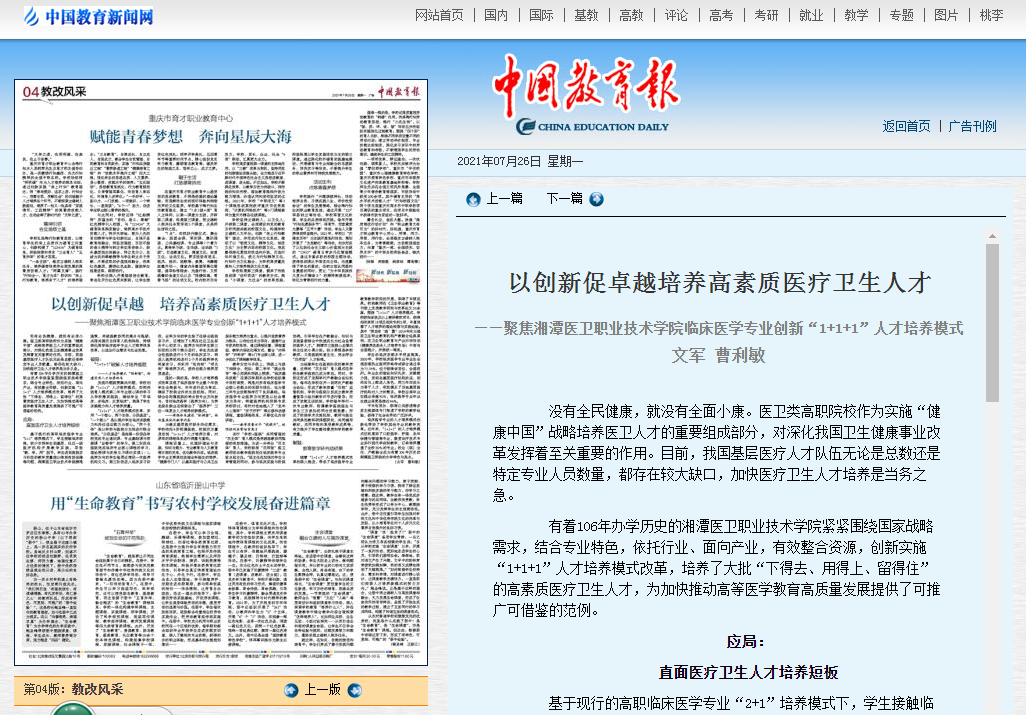The height and width of the screenshot is (715, 1026).
Task: Click 山东省临沂房山中学 label on page thumbnail
Action: pyautogui.click(x=190, y=485)
